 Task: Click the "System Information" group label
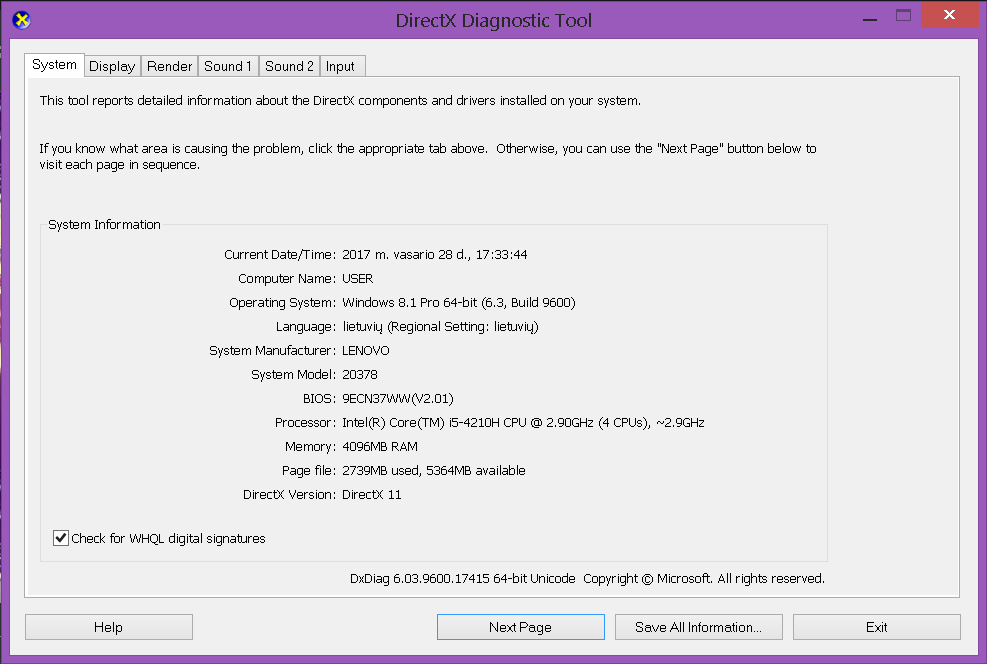104,225
